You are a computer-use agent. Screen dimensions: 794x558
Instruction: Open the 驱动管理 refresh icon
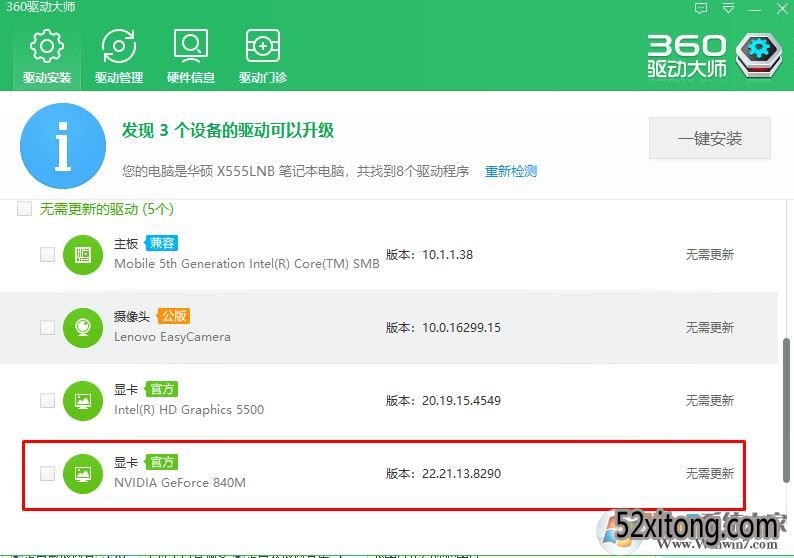pos(118,46)
